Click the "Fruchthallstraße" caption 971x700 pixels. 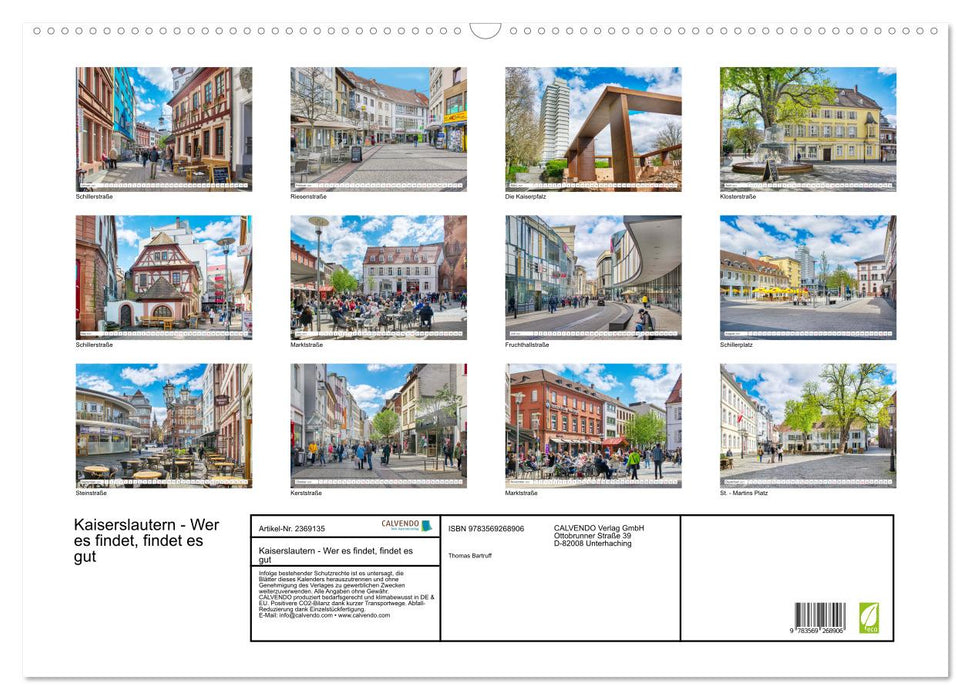pos(527,344)
